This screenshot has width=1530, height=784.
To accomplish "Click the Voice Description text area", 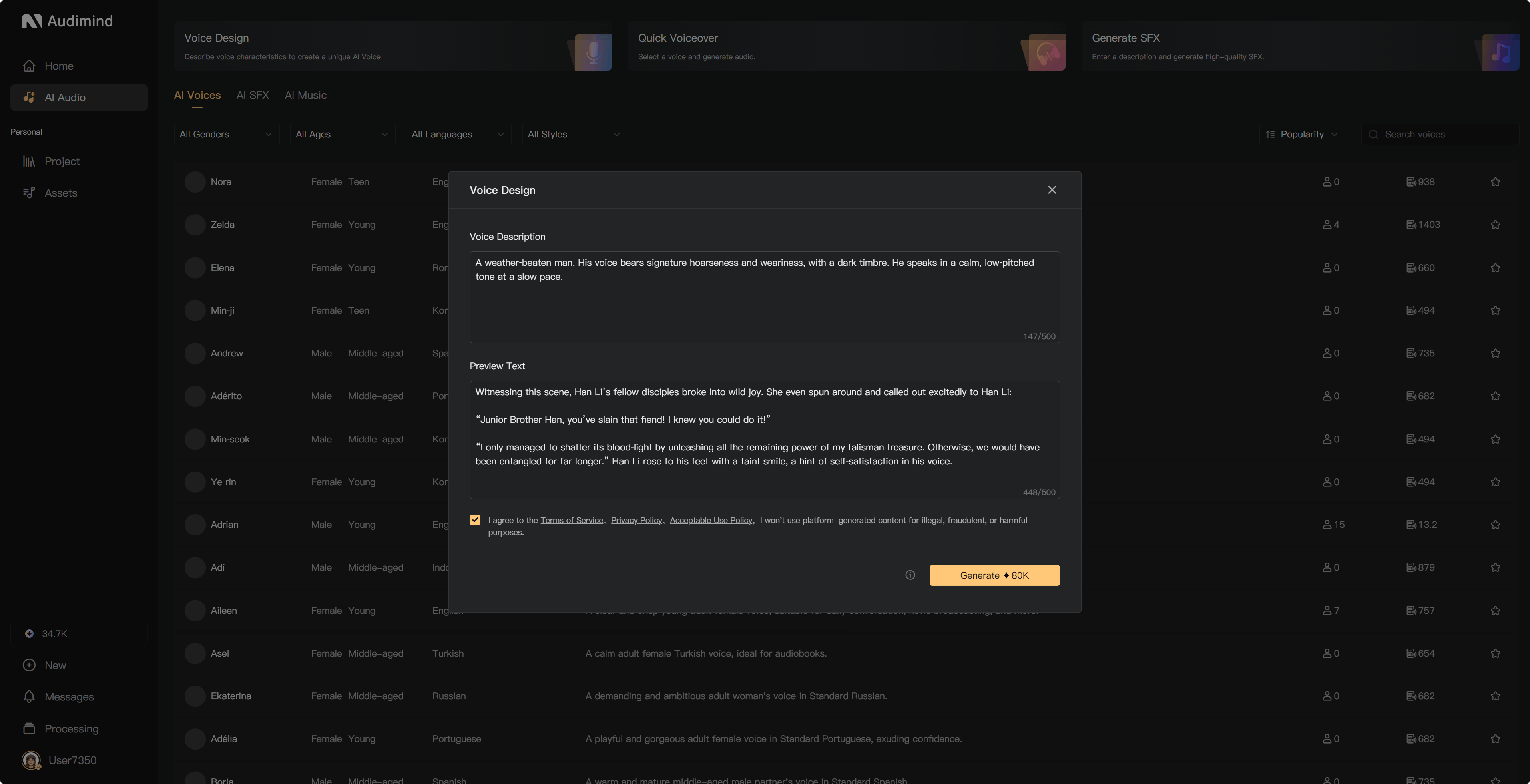I will pos(765,297).
